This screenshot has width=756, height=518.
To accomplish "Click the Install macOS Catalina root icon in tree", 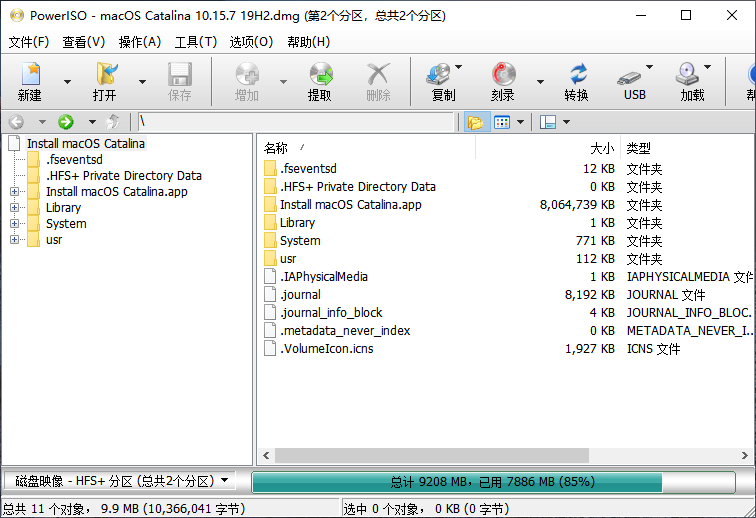I will (x=15, y=143).
